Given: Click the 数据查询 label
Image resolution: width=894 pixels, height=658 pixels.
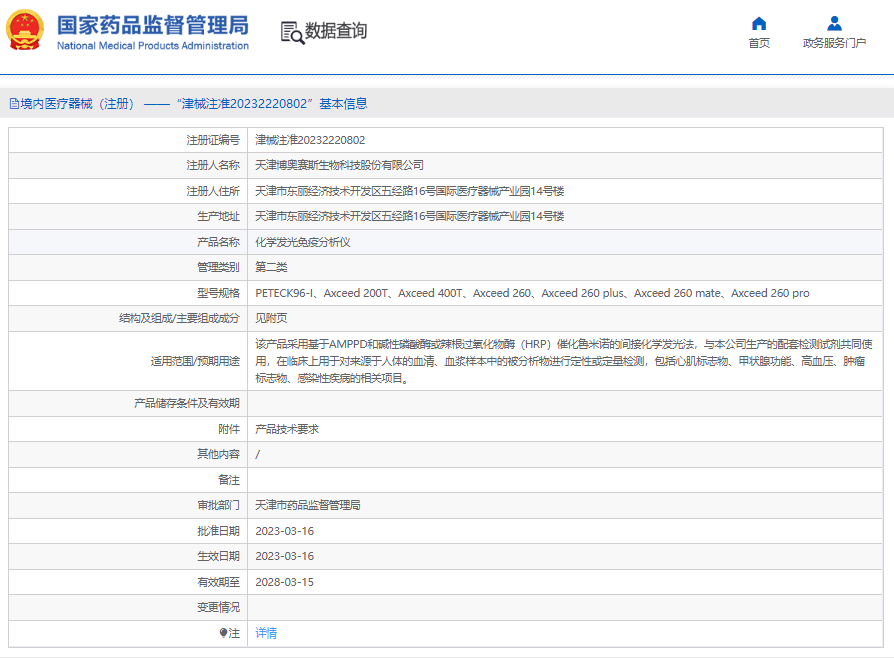Looking at the screenshot, I should (336, 31).
